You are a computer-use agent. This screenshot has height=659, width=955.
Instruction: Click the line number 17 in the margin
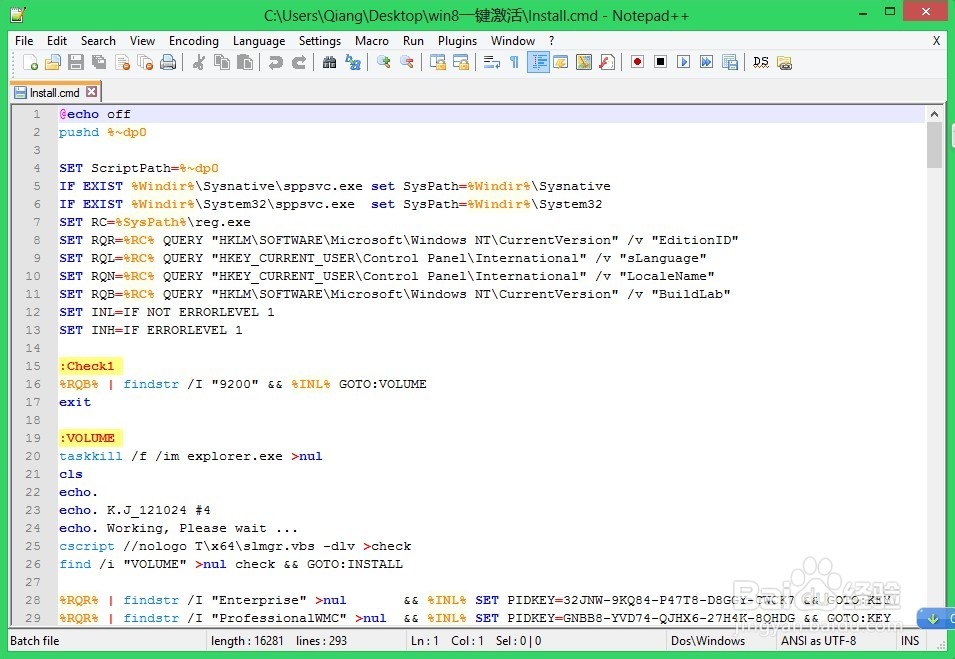(33, 402)
